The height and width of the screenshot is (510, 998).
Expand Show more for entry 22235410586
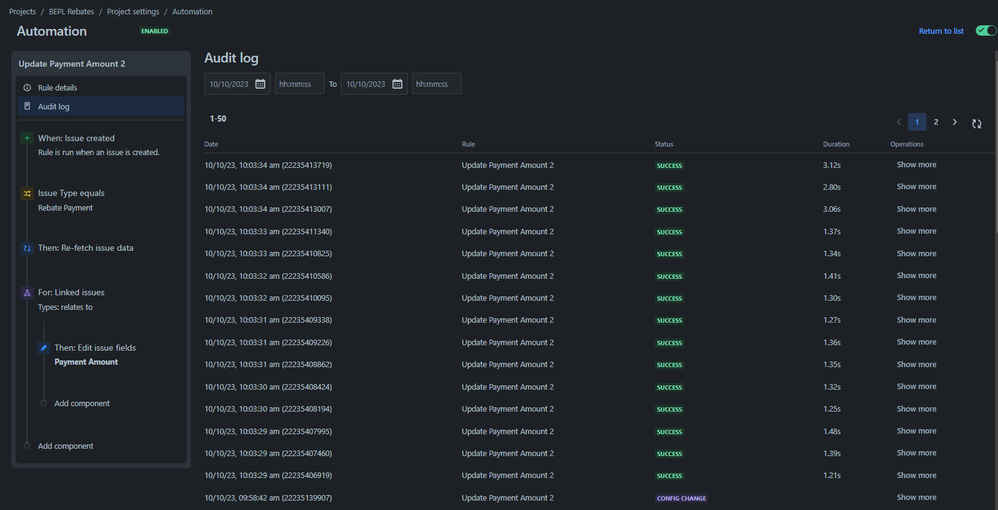point(917,276)
